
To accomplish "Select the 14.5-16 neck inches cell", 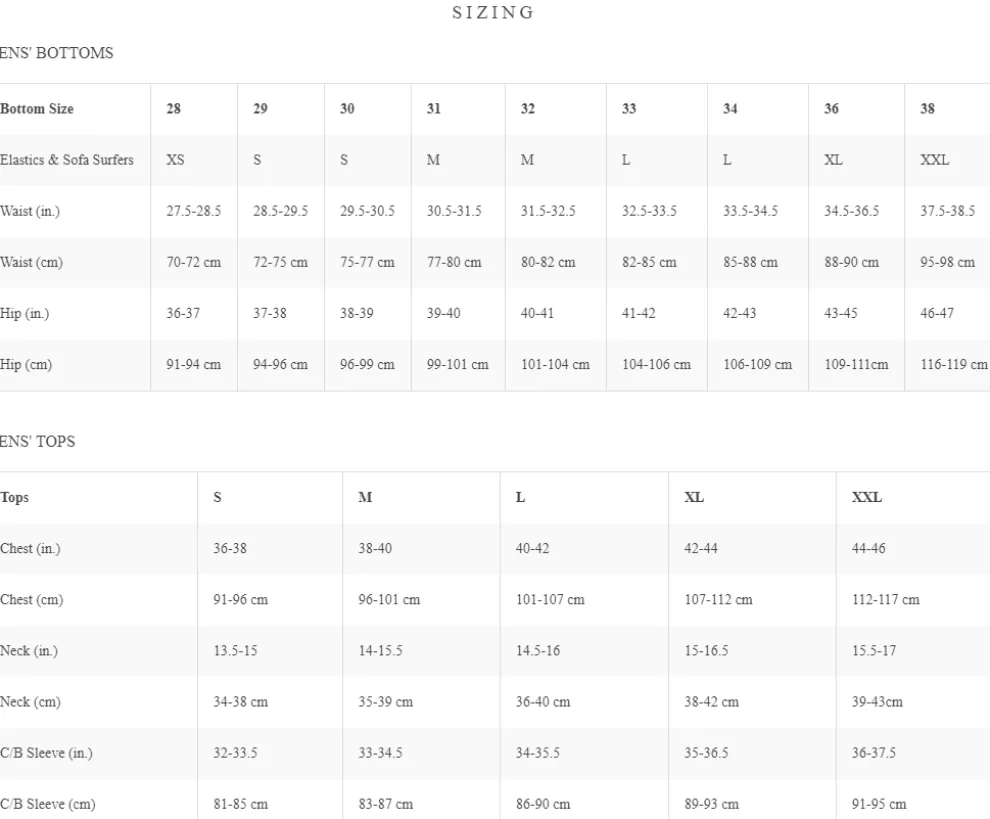I will (x=538, y=651).
